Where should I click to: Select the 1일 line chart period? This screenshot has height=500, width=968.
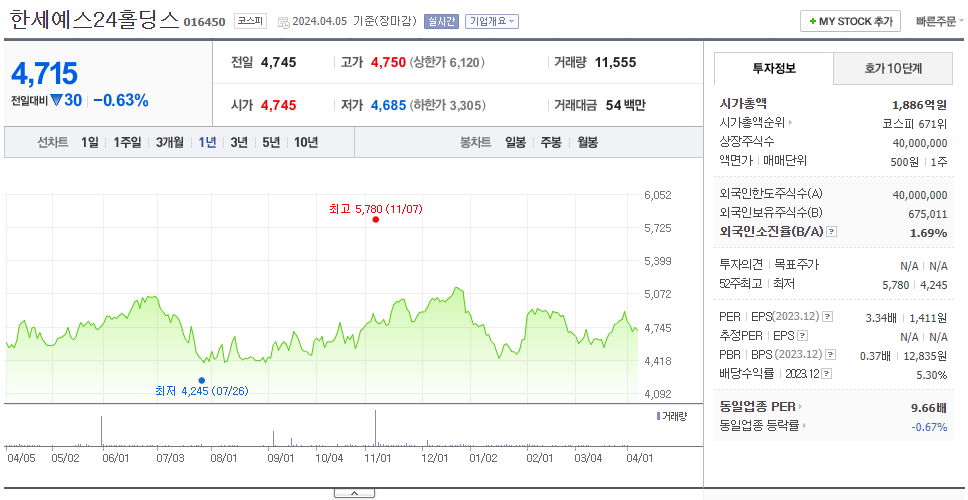pyautogui.click(x=90, y=143)
